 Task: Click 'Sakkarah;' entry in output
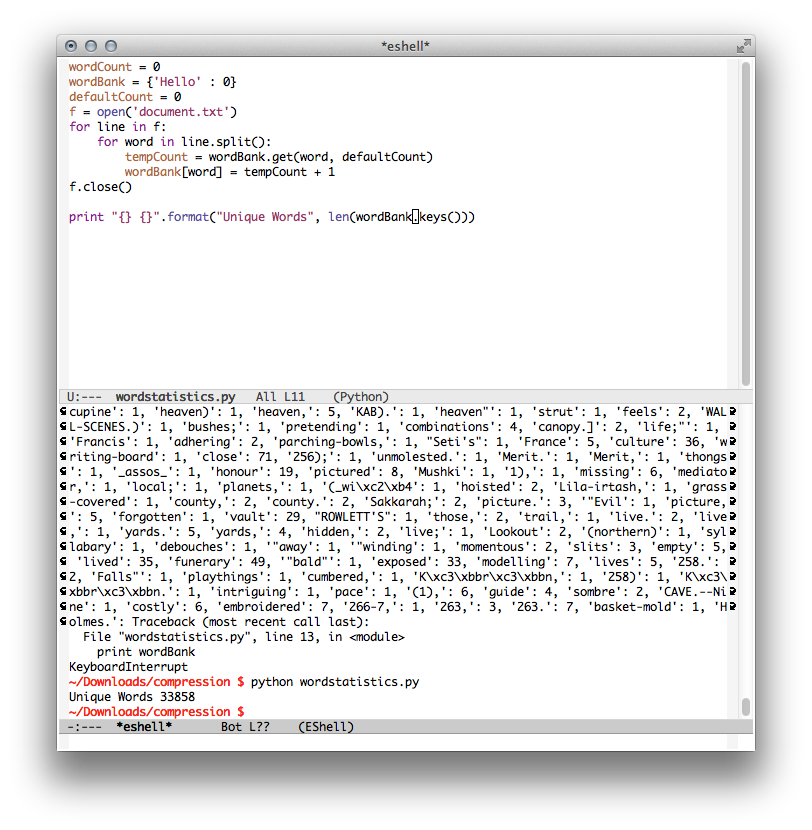[x=404, y=502]
